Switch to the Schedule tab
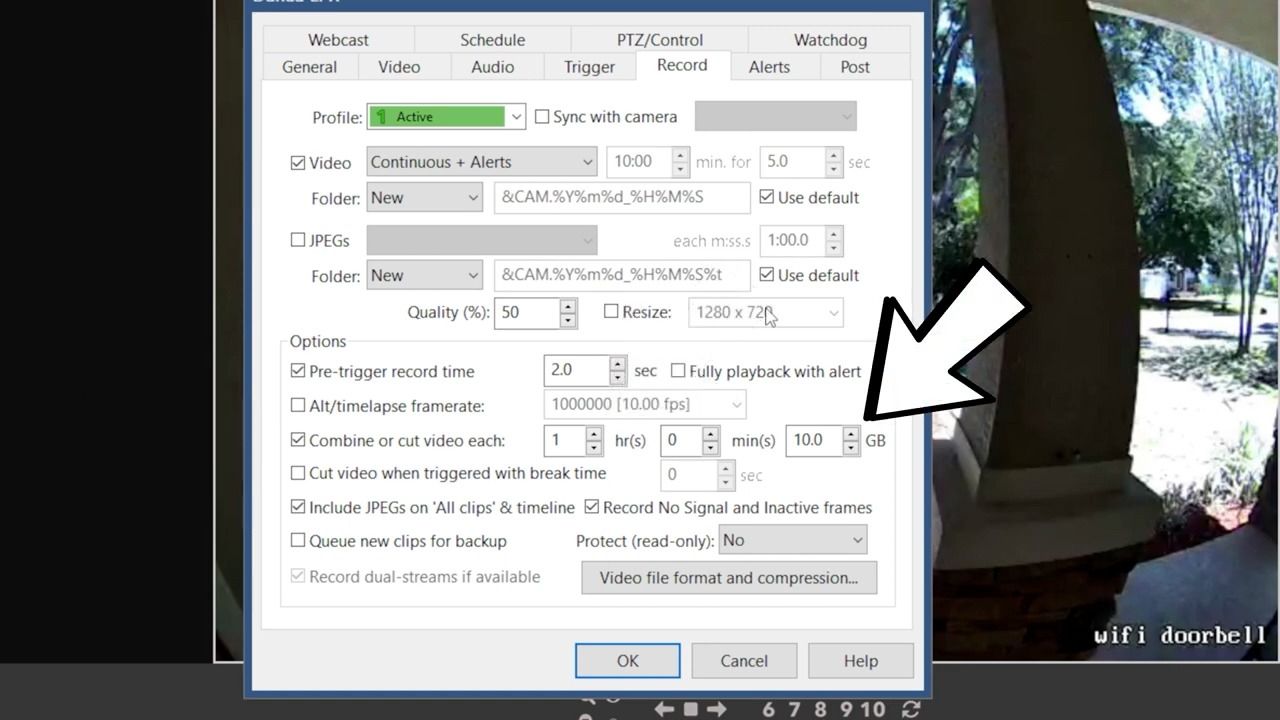Screen dimensions: 1280x720 tap(492, 40)
